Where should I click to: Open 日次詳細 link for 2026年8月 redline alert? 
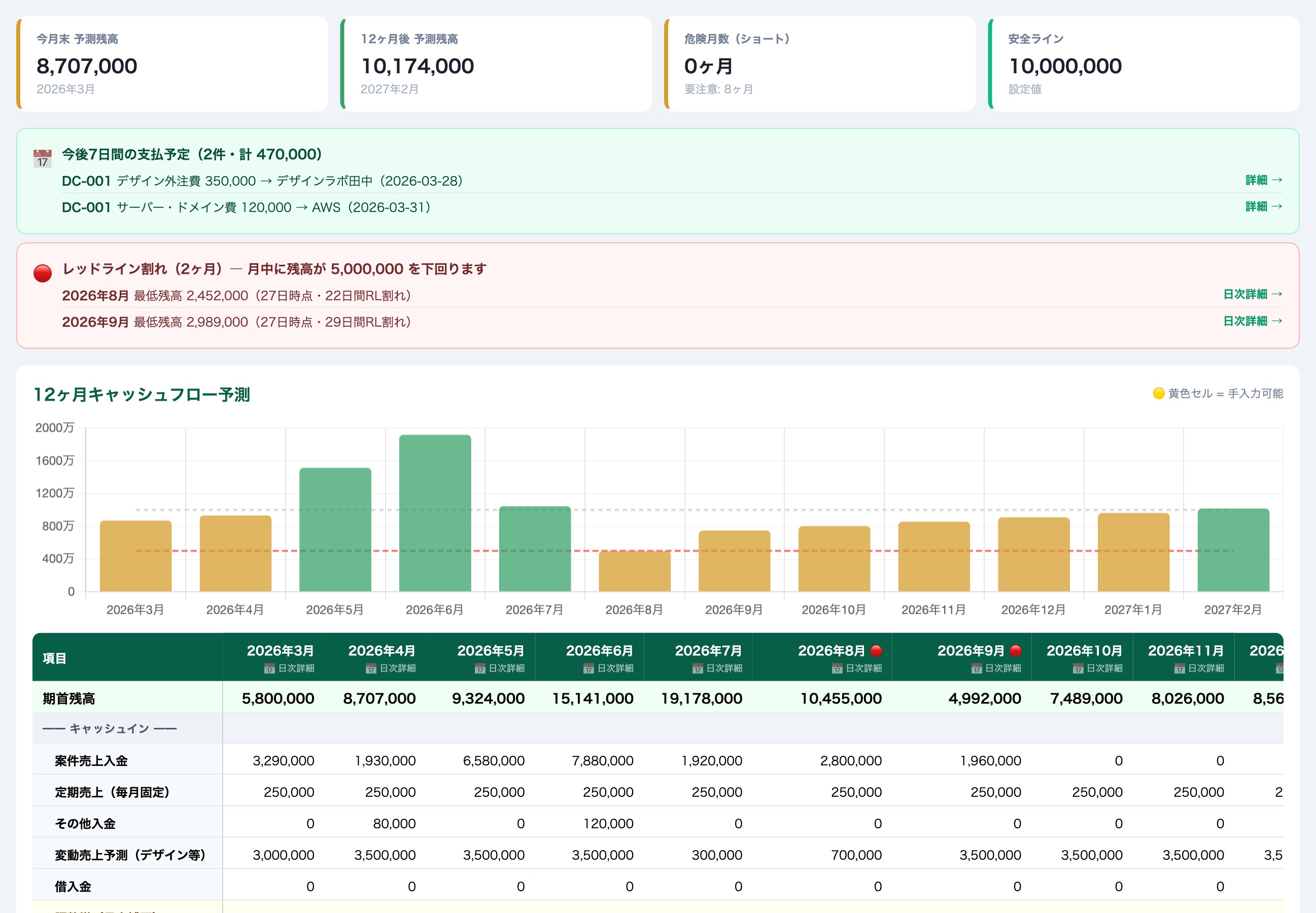pyautogui.click(x=1252, y=294)
